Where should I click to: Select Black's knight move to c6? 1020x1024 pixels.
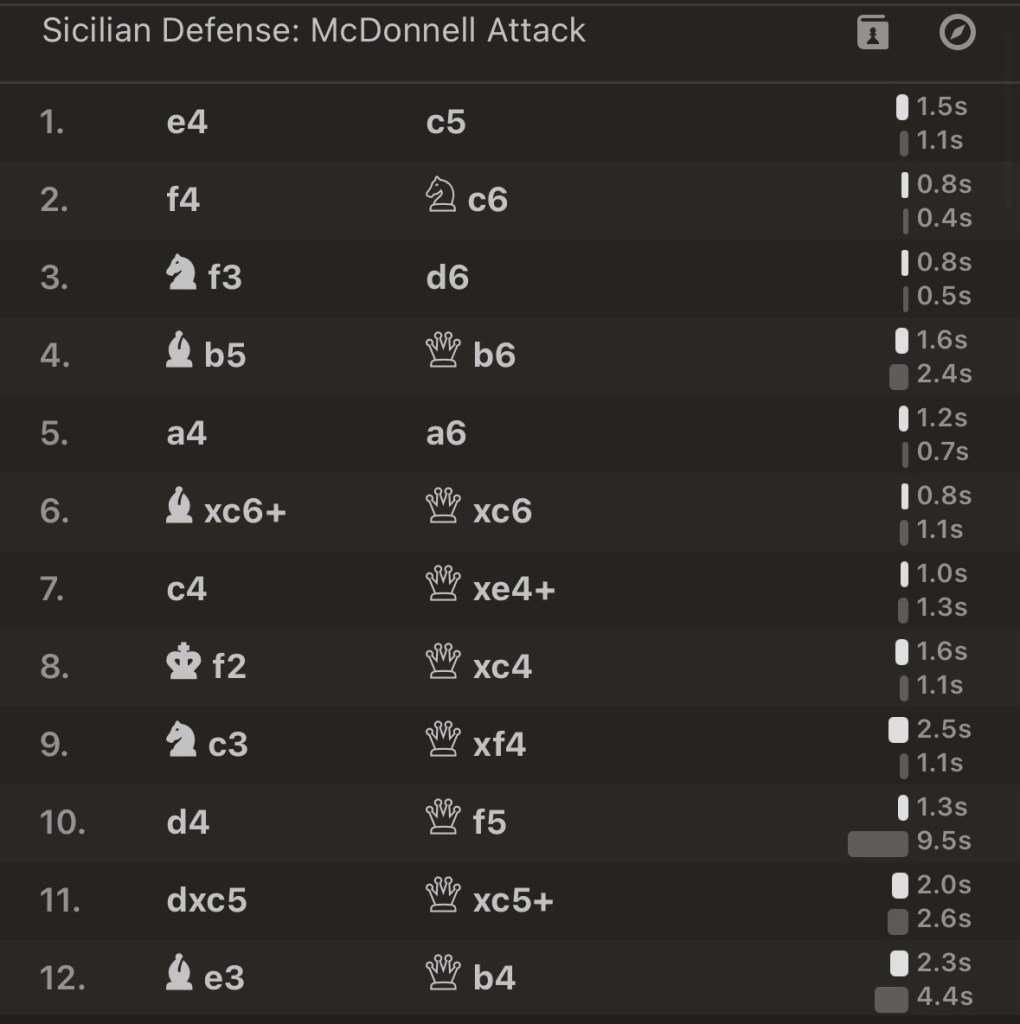[467, 200]
